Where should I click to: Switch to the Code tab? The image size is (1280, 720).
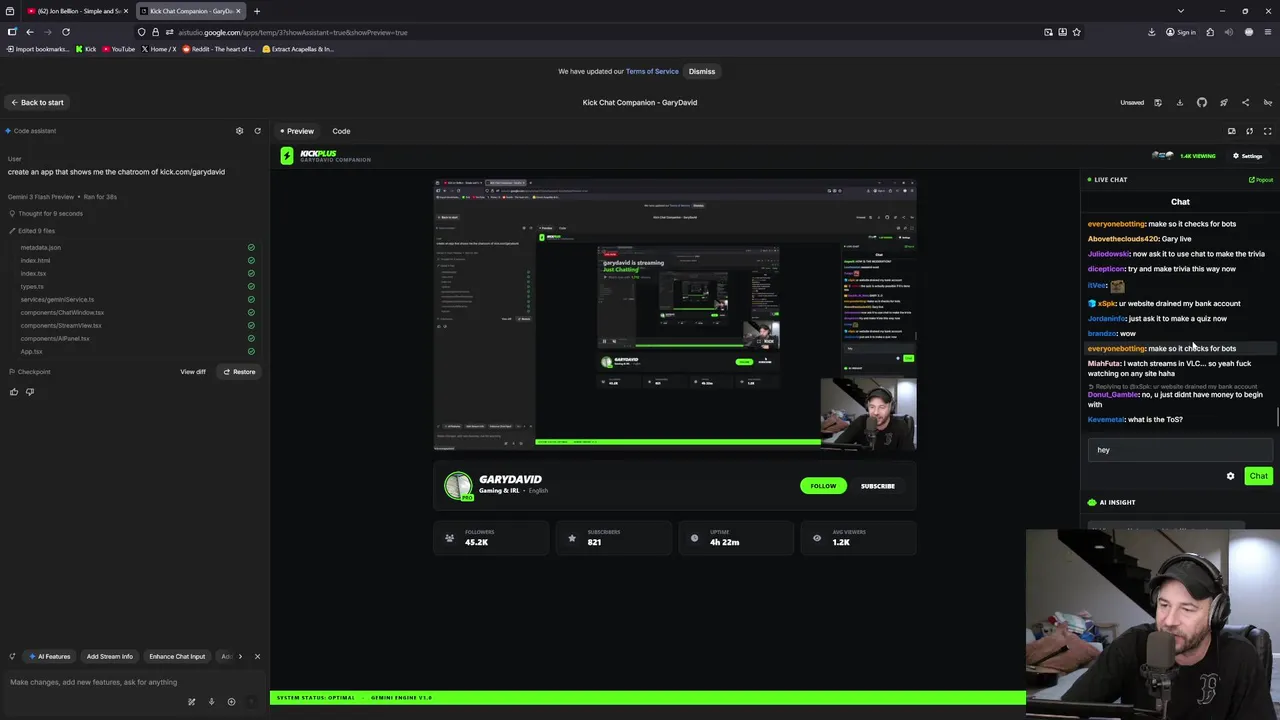coord(341,131)
